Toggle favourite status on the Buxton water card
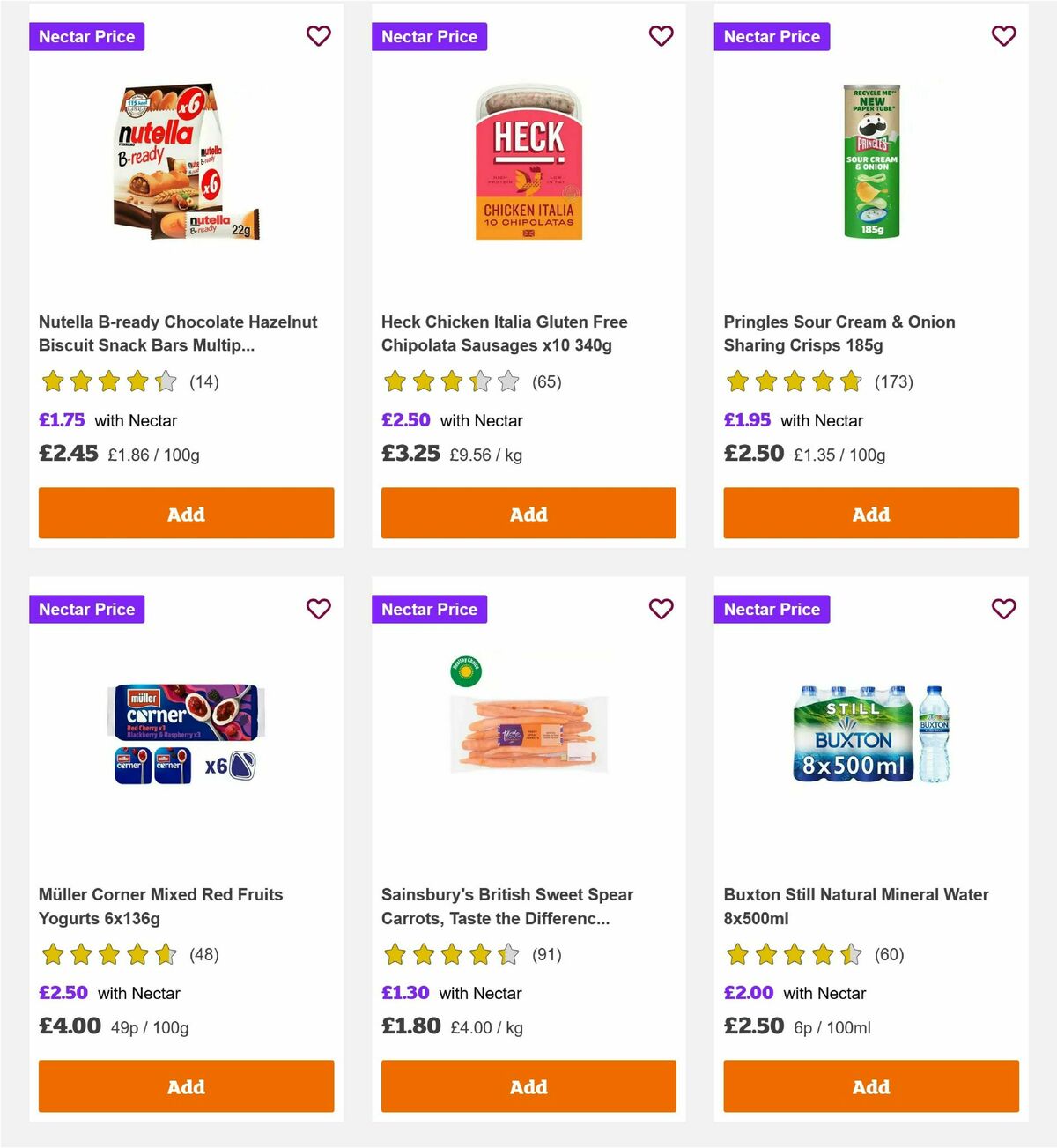 1004,609
